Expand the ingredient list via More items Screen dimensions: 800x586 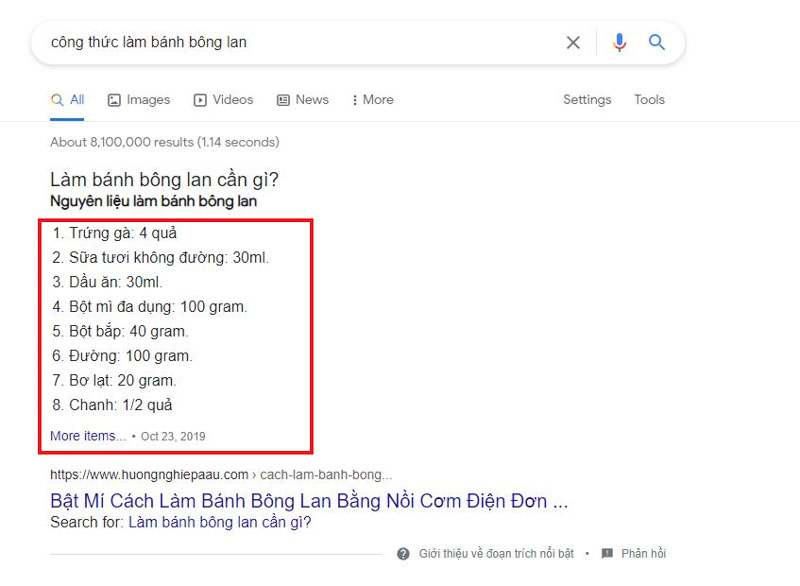click(87, 436)
